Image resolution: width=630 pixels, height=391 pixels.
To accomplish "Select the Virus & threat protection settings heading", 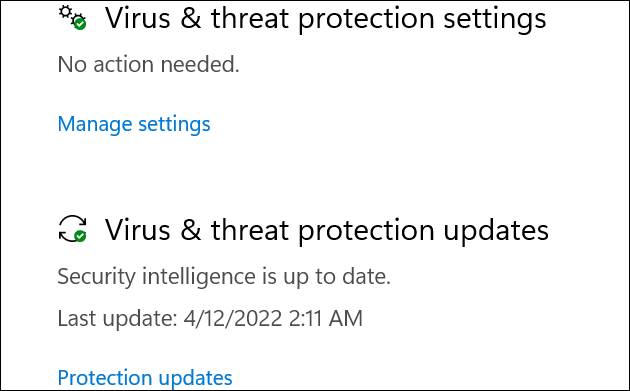I will click(325, 18).
